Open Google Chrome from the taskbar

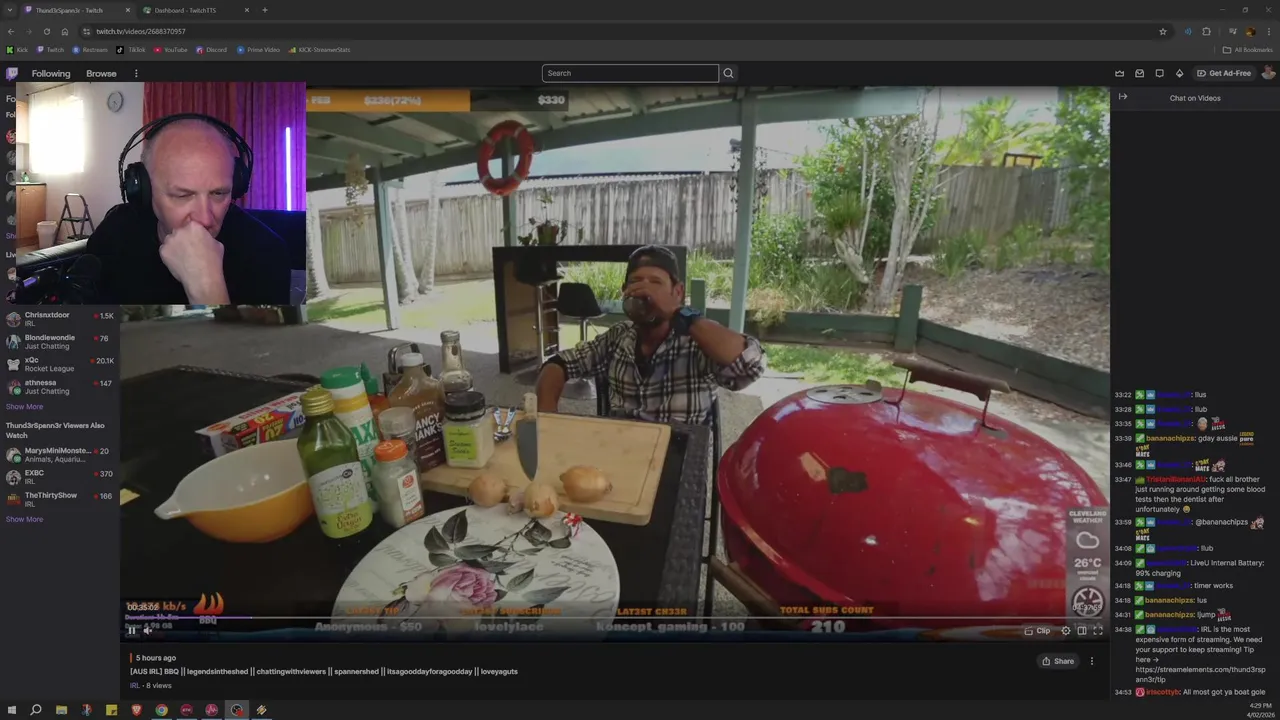[161, 710]
